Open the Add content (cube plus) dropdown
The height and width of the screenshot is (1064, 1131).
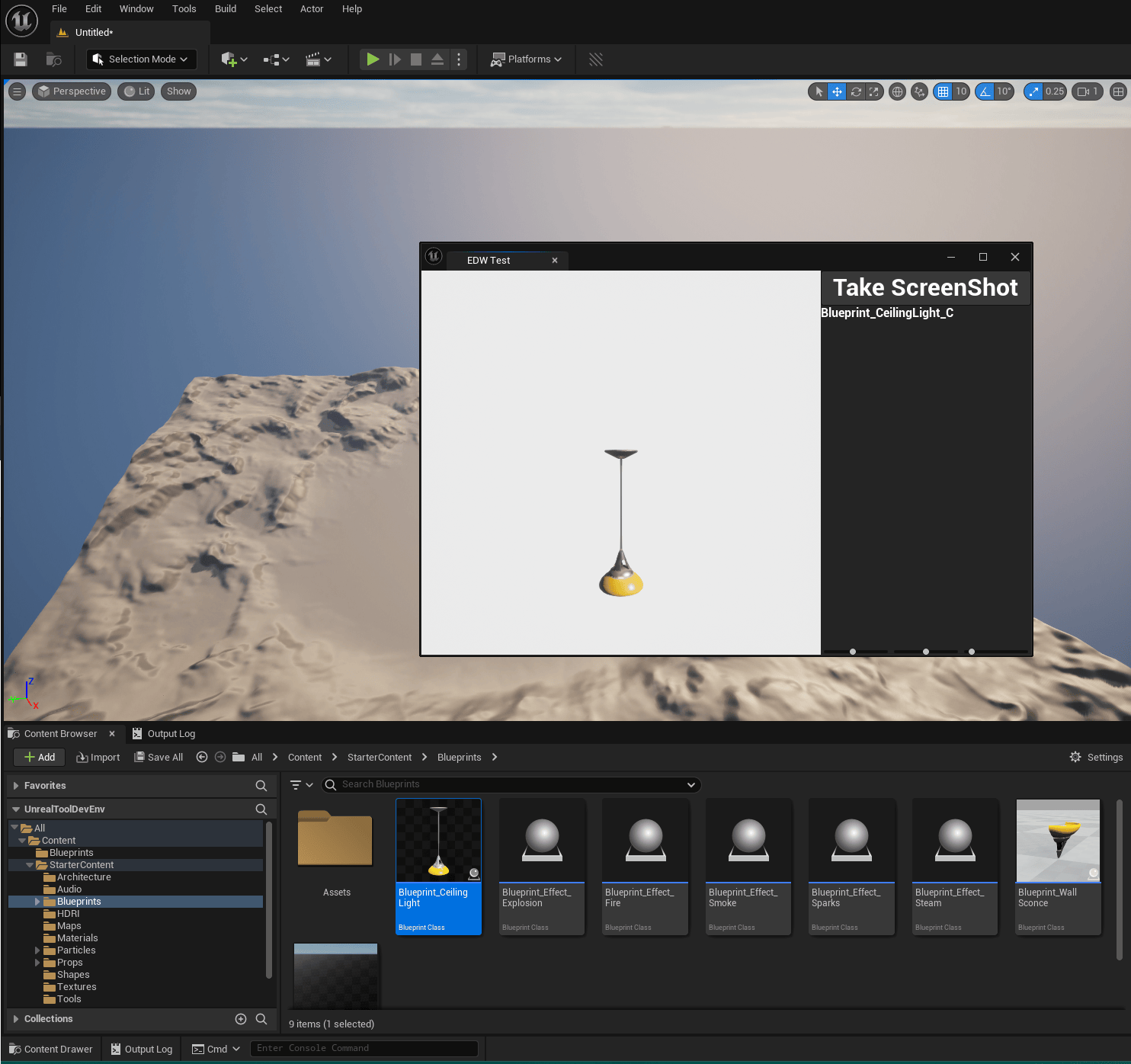[x=234, y=59]
